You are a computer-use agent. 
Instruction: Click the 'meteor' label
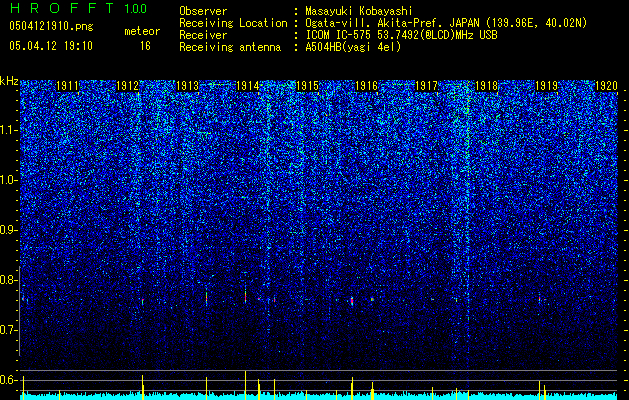(x=142, y=31)
